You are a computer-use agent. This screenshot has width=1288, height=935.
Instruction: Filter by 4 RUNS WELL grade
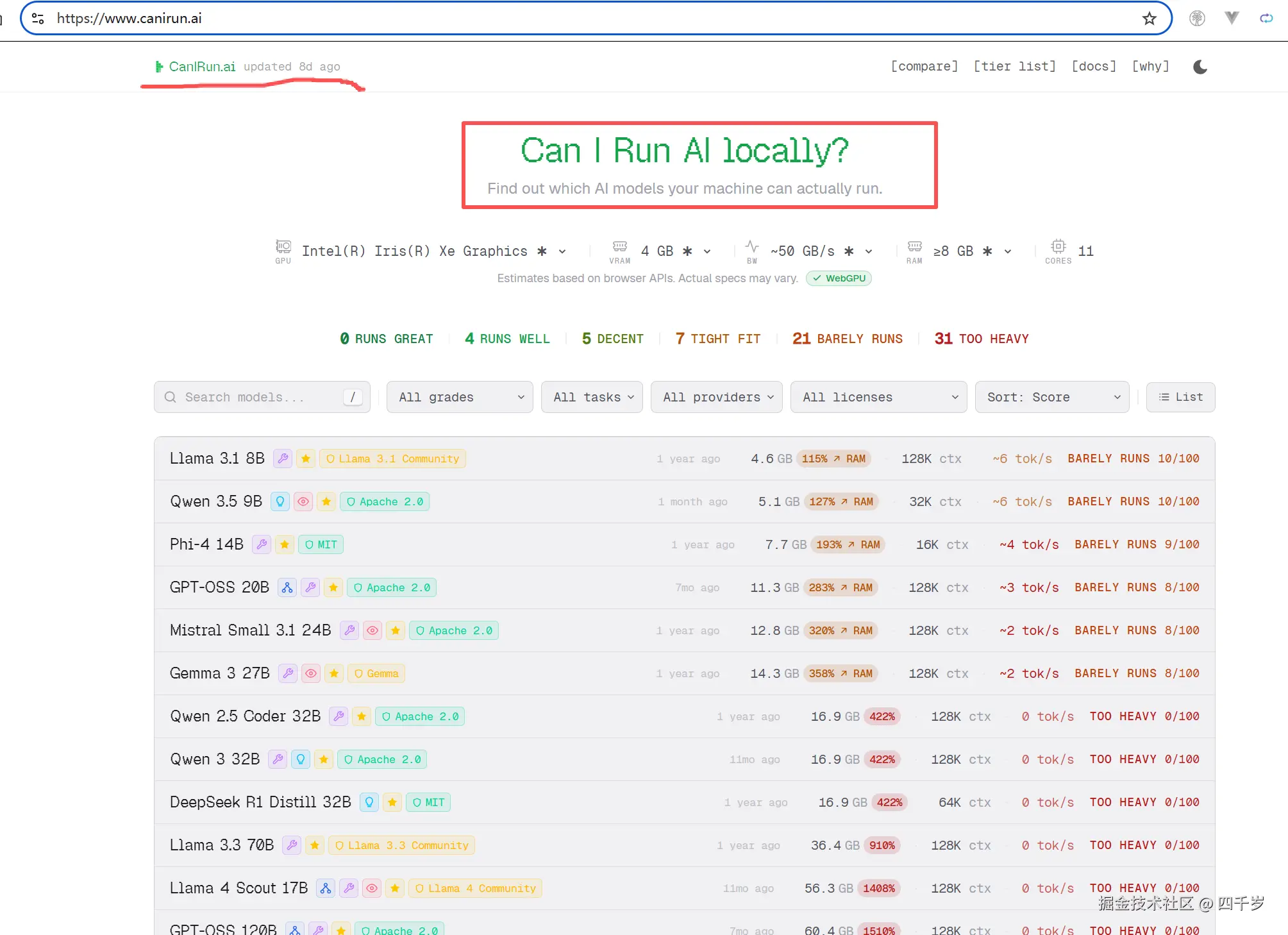(507, 339)
